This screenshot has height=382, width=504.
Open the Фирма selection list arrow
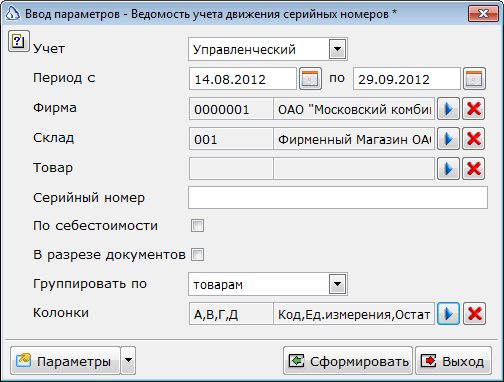click(x=448, y=109)
